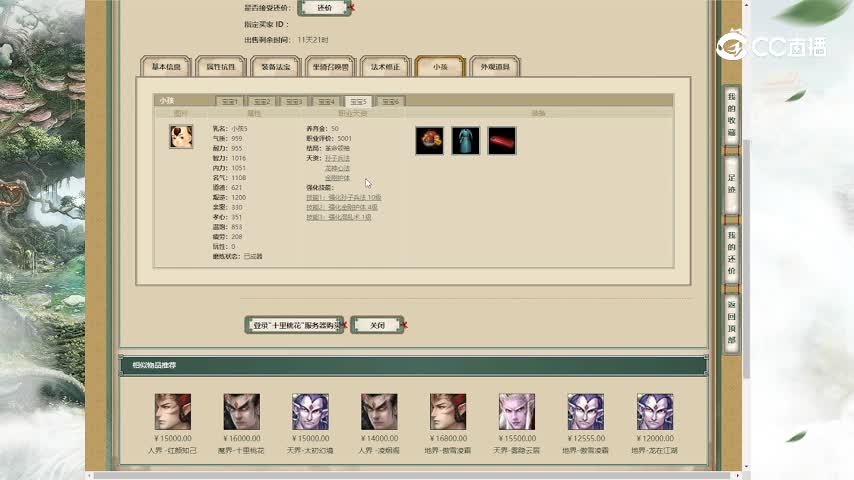Select child sub-tab 宝宝2

(x=262, y=101)
